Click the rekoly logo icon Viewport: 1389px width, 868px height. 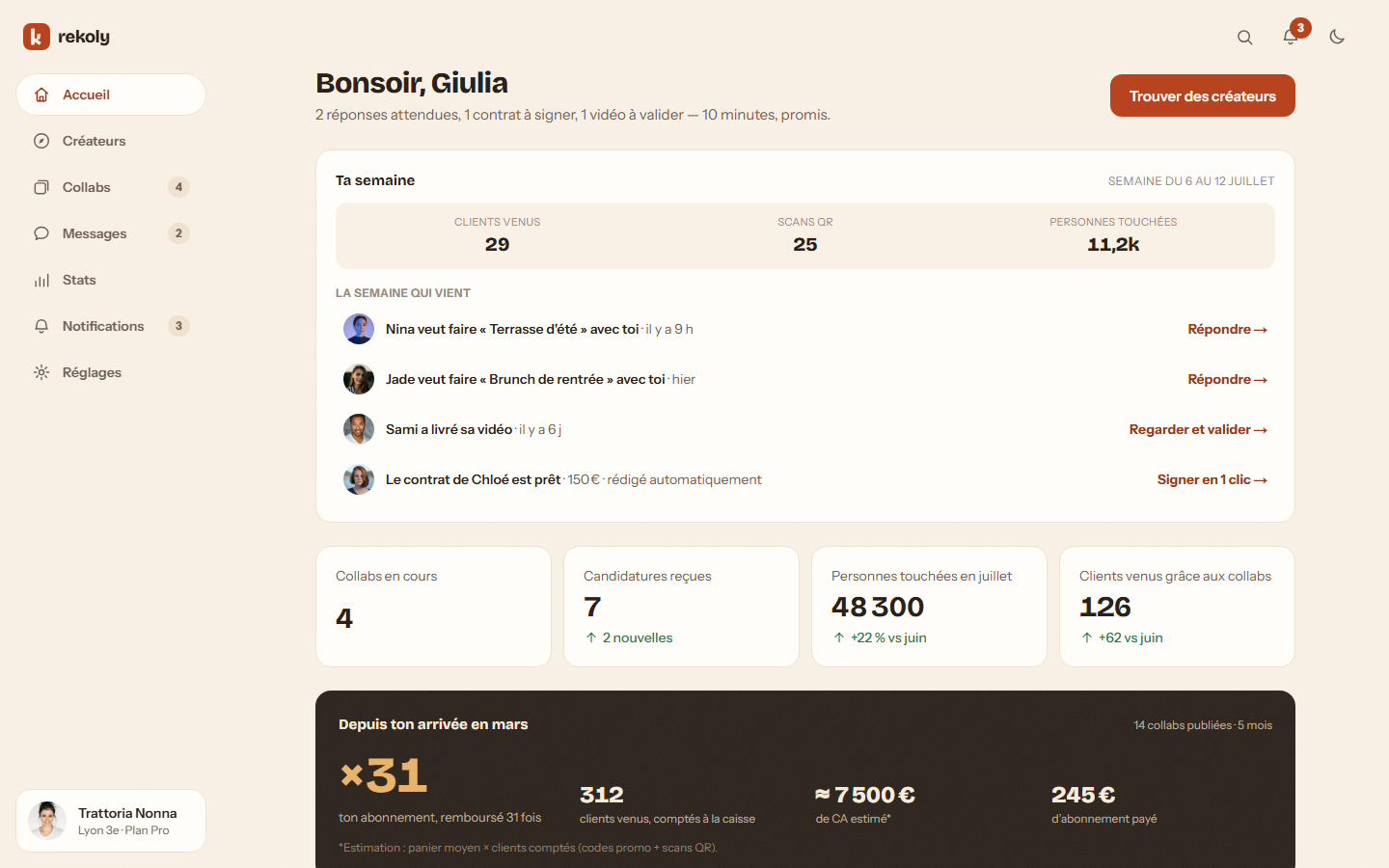click(x=37, y=37)
